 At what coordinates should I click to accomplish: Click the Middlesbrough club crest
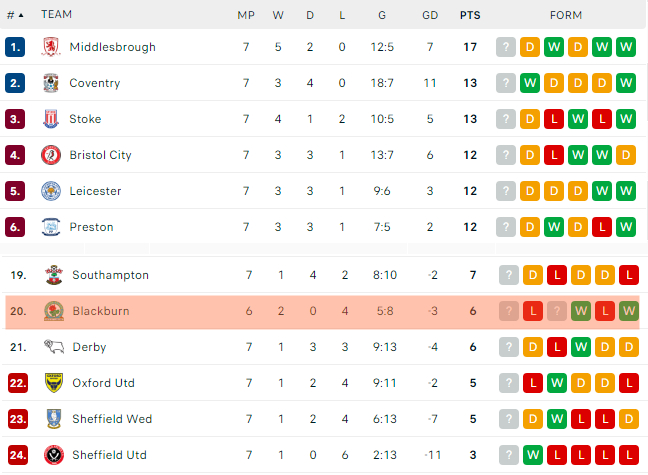[51, 47]
